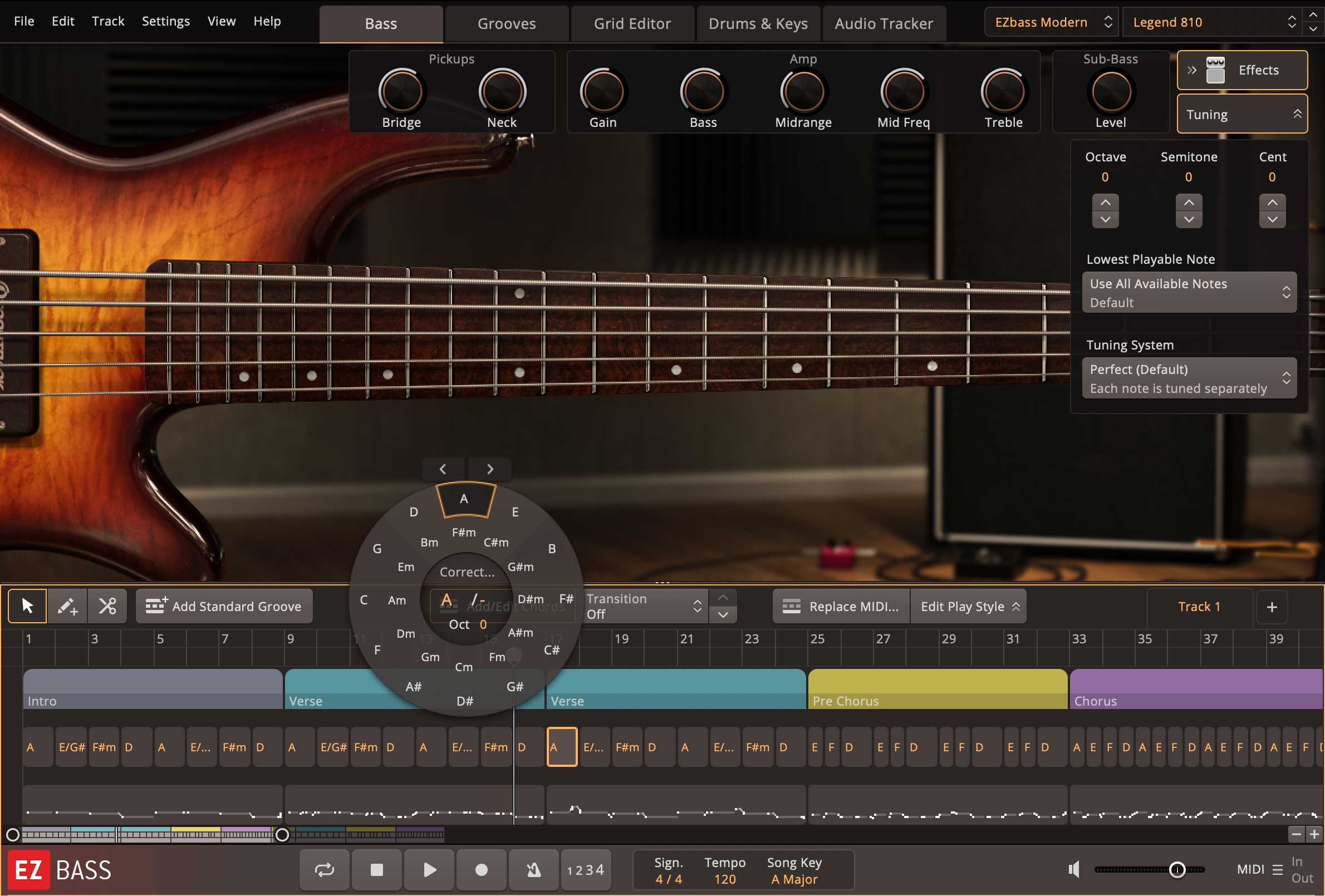Toggle the loop playback button

point(325,869)
